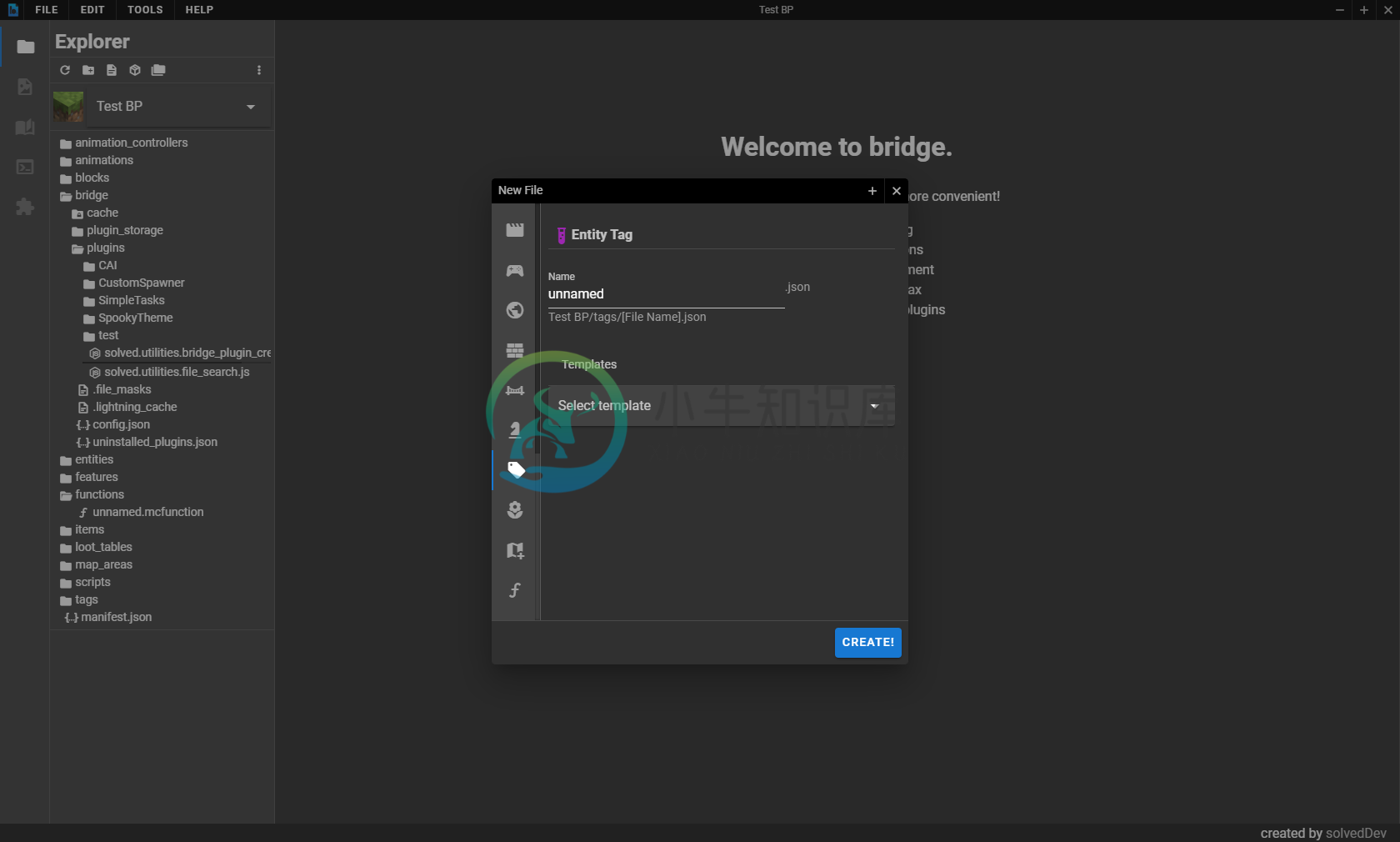
Task: Open the FILE menu
Action: click(47, 10)
